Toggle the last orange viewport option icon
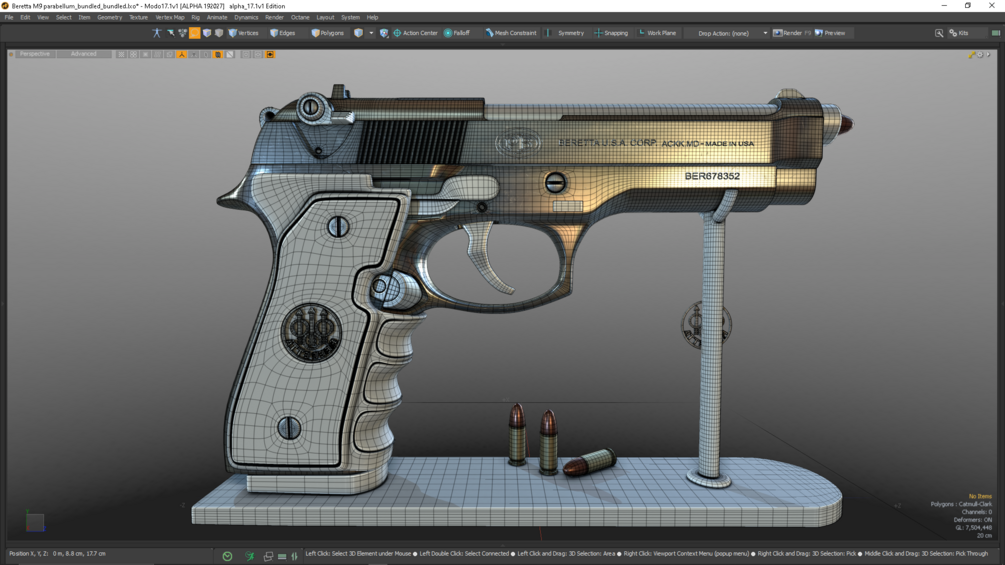 (x=270, y=54)
